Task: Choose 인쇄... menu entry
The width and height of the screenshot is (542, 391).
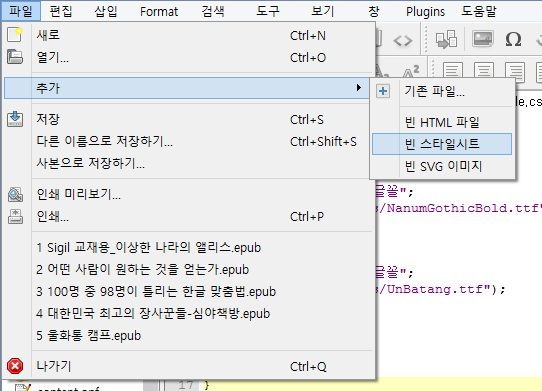Action: [x=189, y=217]
